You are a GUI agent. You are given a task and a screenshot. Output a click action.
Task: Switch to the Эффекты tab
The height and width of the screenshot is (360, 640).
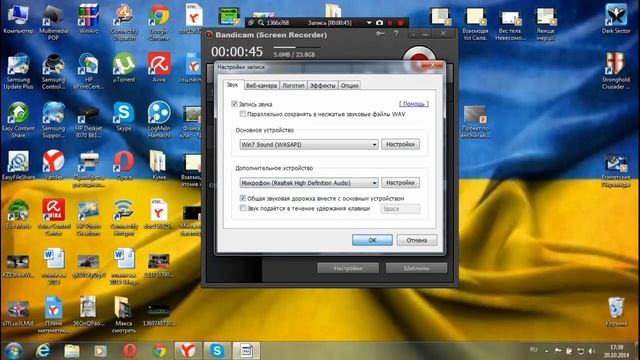(x=322, y=85)
